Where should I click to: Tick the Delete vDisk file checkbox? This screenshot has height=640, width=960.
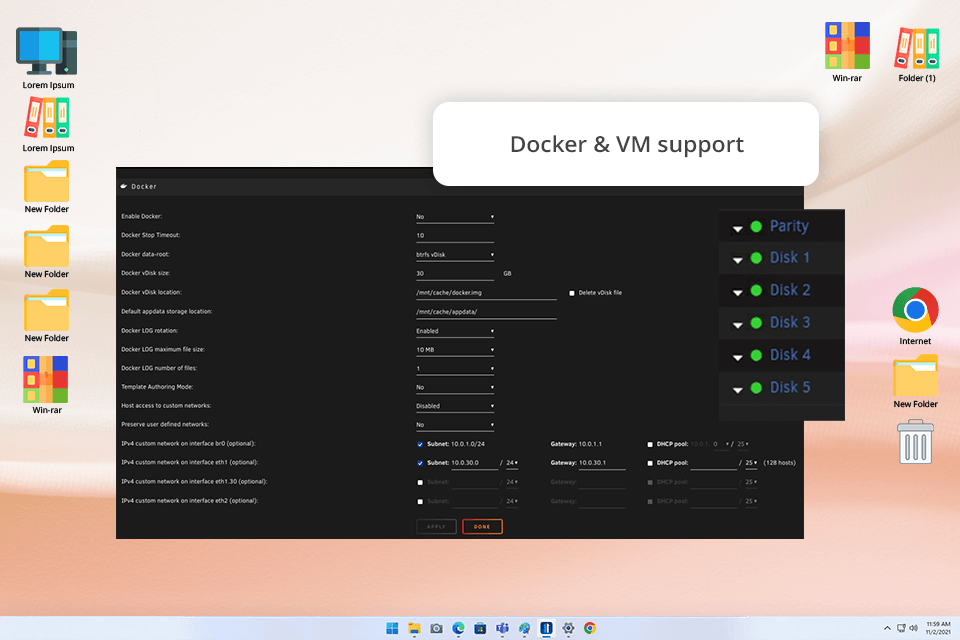click(x=572, y=293)
